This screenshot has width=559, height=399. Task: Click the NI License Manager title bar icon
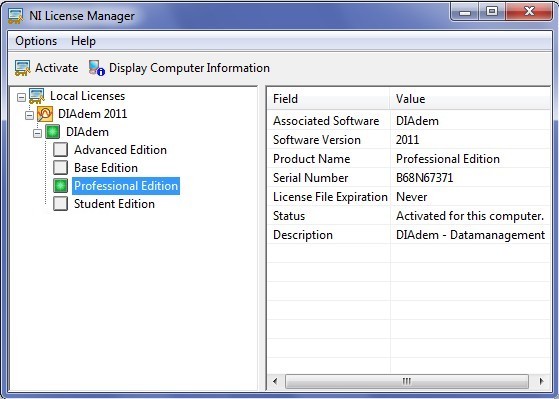(15, 16)
